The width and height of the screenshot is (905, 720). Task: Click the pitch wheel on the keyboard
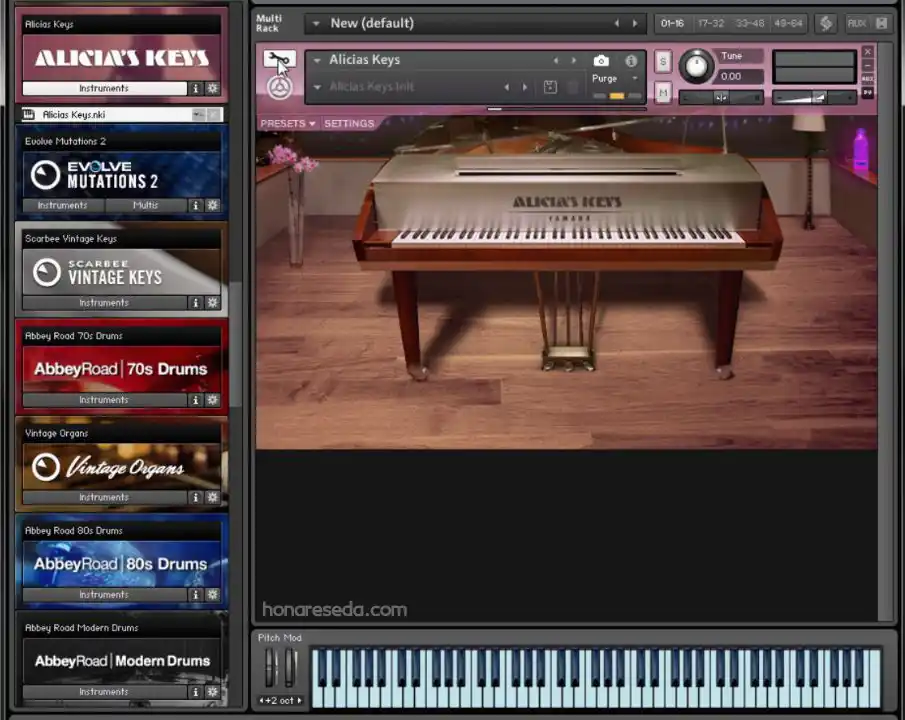coord(271,667)
